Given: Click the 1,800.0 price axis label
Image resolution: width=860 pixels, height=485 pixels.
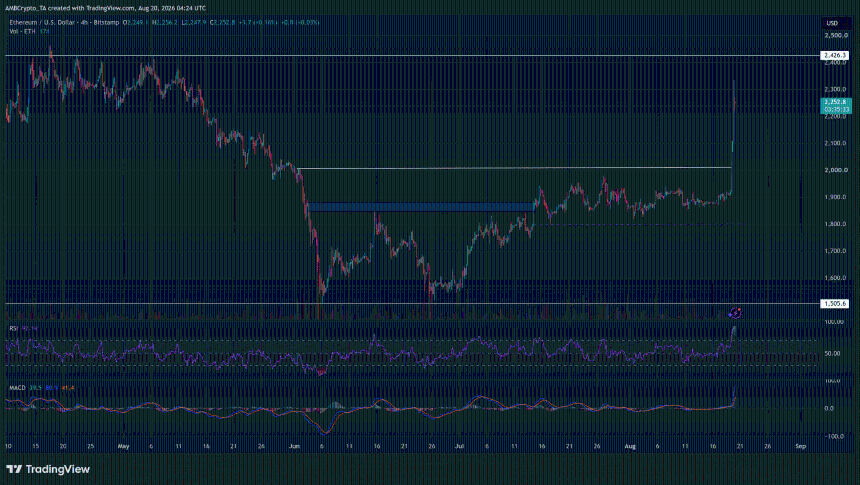Looking at the screenshot, I should pos(836,224).
